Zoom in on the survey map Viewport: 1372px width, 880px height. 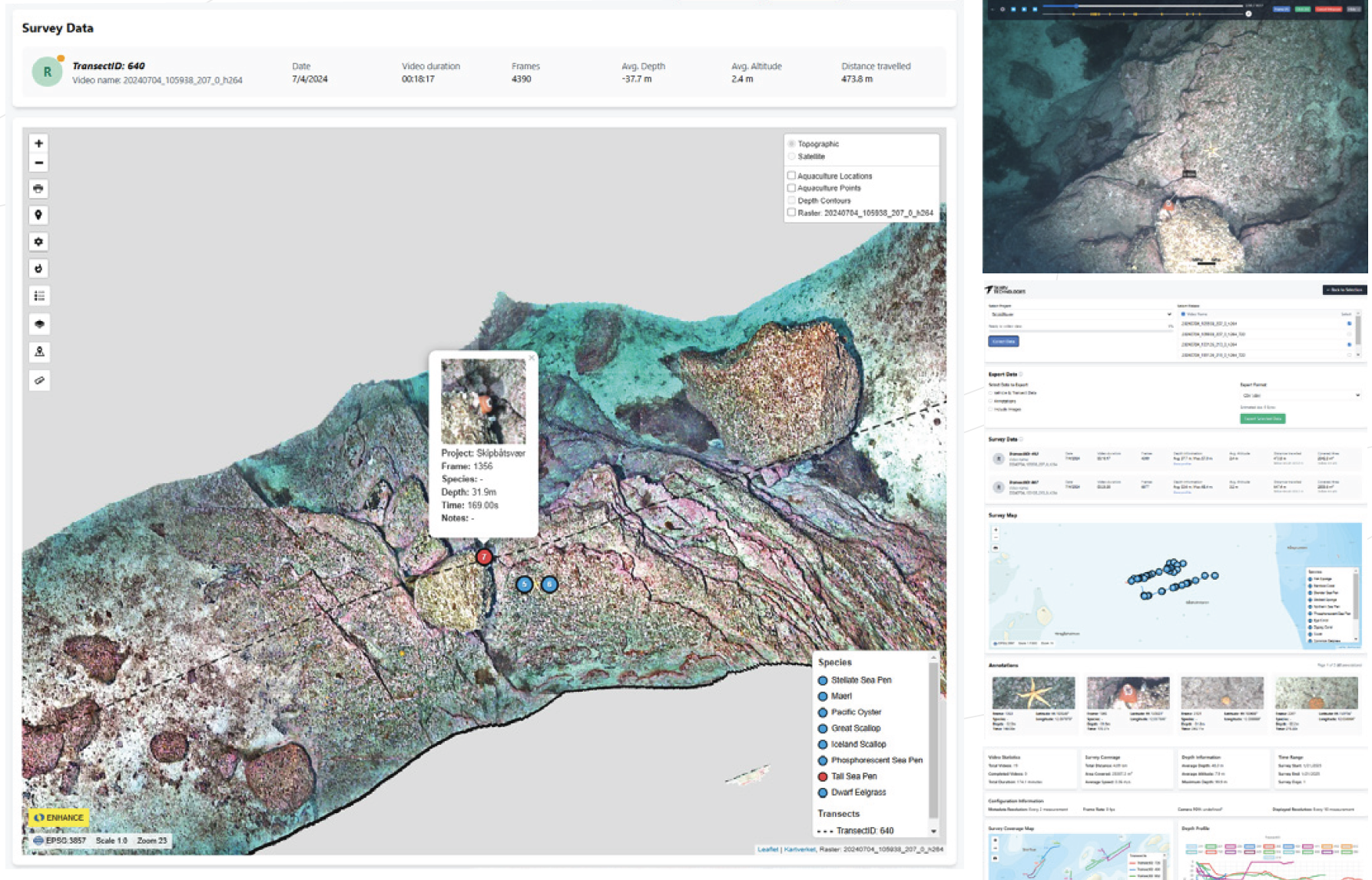pyautogui.click(x=38, y=144)
